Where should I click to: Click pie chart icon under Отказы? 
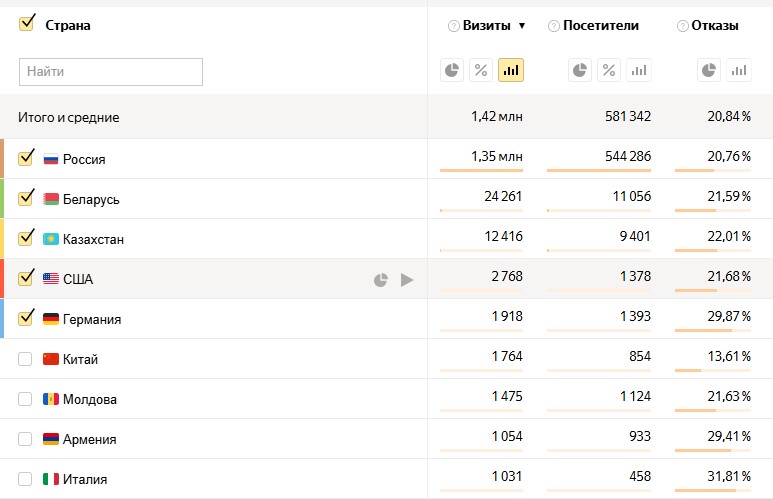pos(709,70)
